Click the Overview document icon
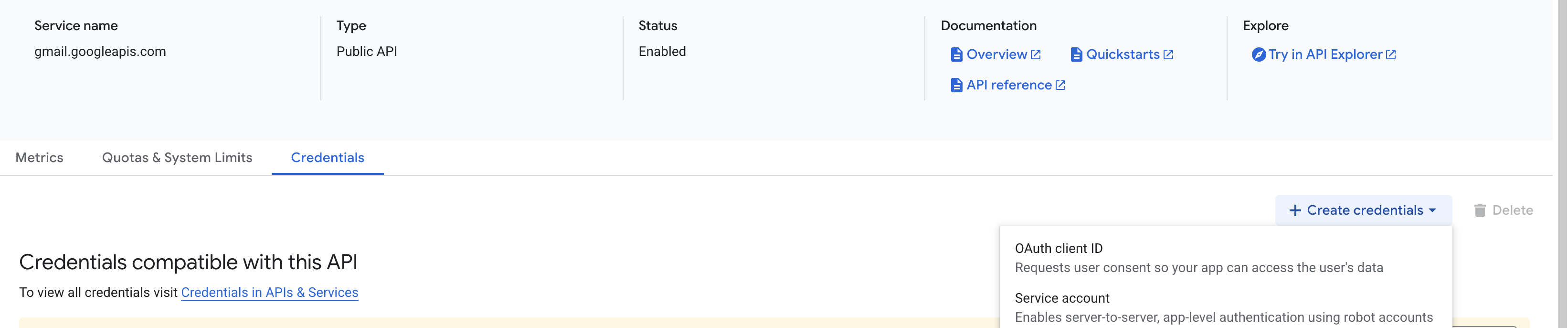The height and width of the screenshot is (328, 1568). pos(956,55)
